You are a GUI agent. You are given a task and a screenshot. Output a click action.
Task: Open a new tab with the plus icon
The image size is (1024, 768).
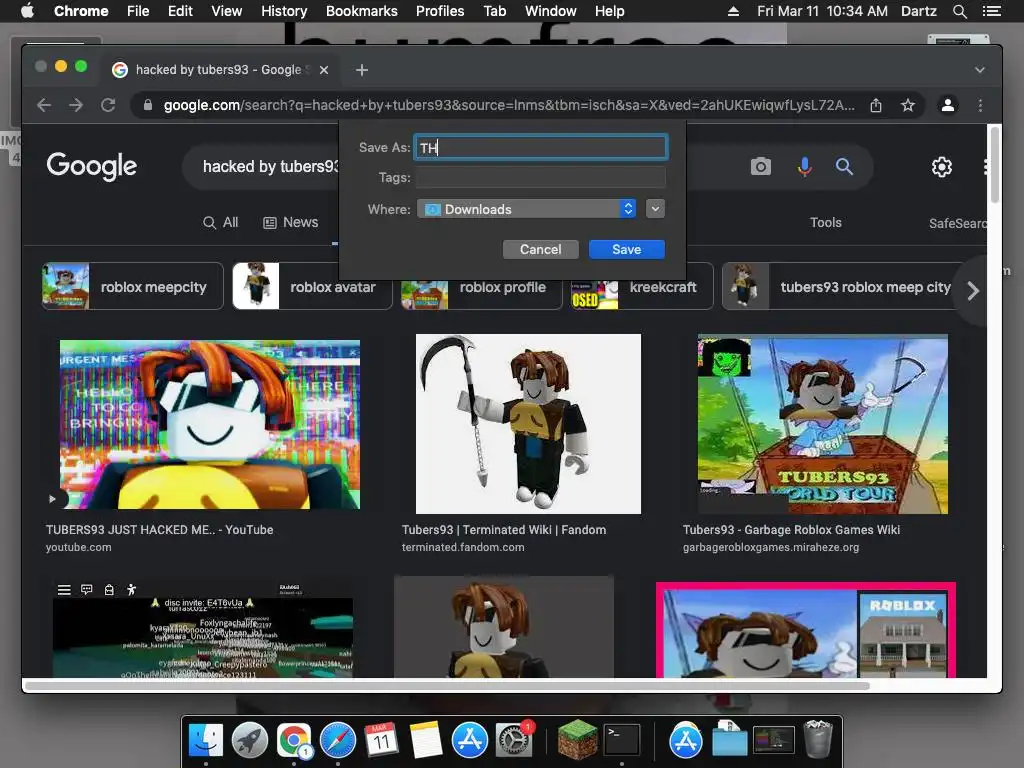[x=362, y=70]
